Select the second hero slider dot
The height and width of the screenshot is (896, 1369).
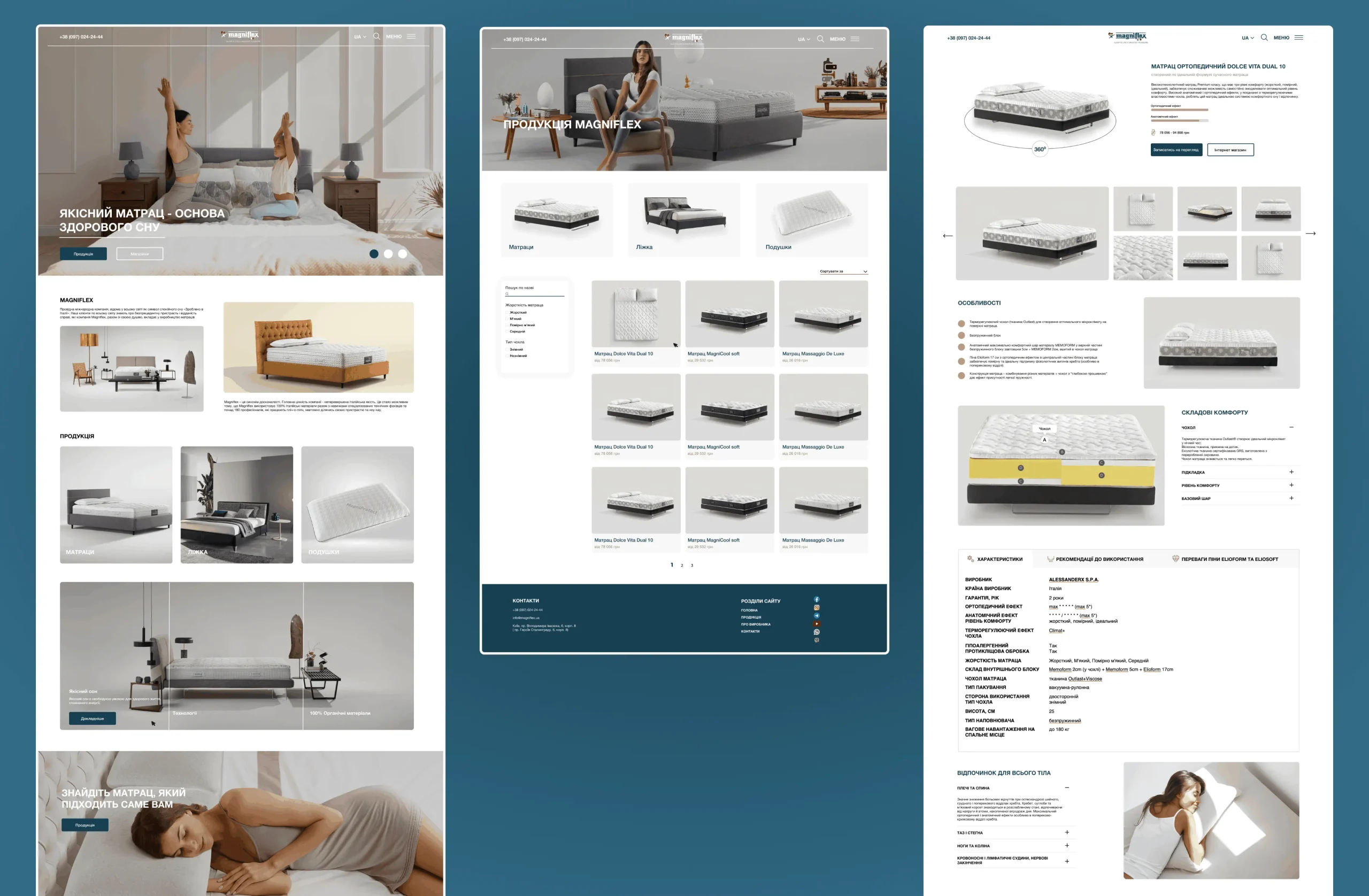[x=388, y=253]
